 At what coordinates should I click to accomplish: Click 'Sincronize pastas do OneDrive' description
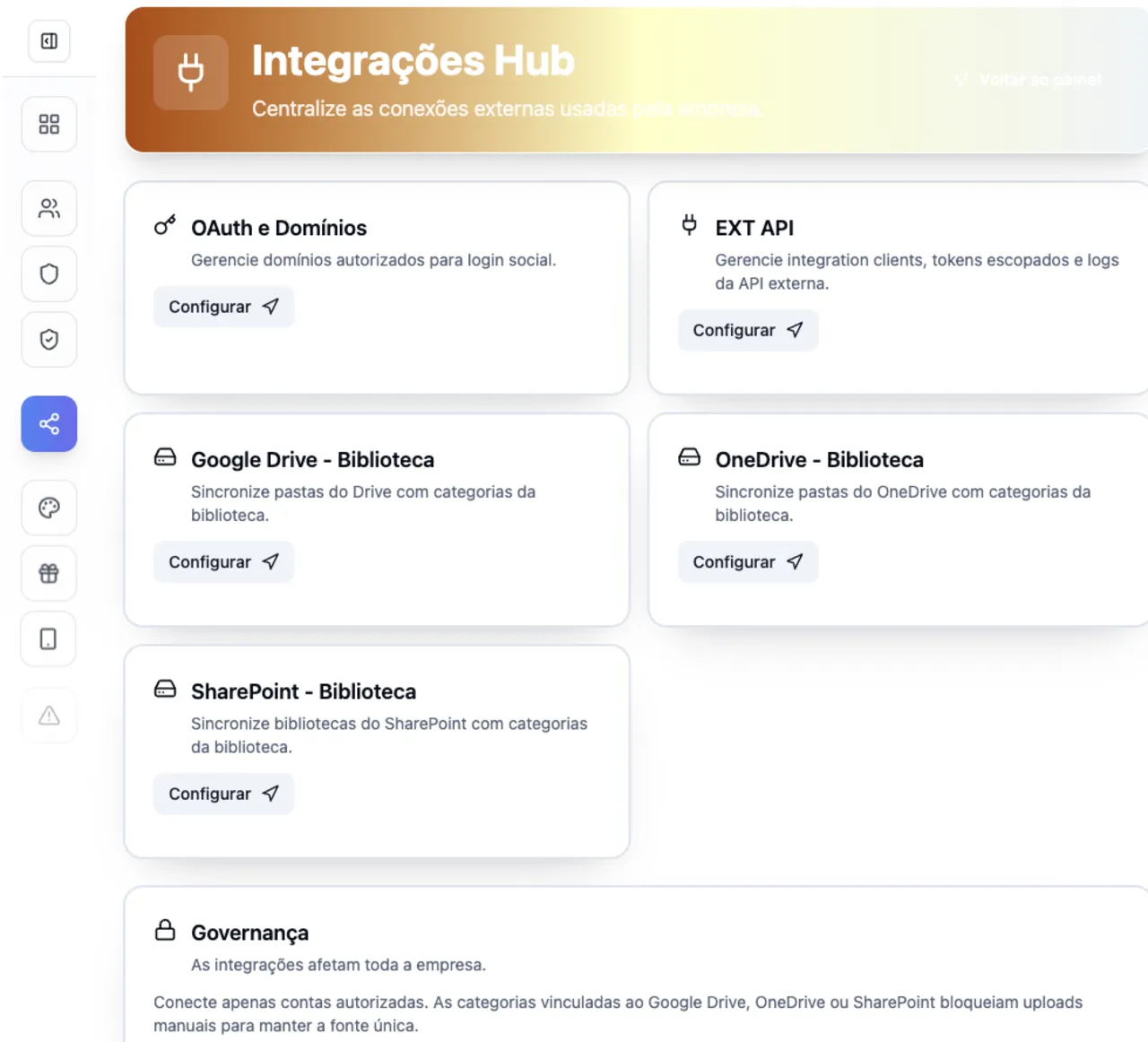pyautogui.click(x=903, y=503)
